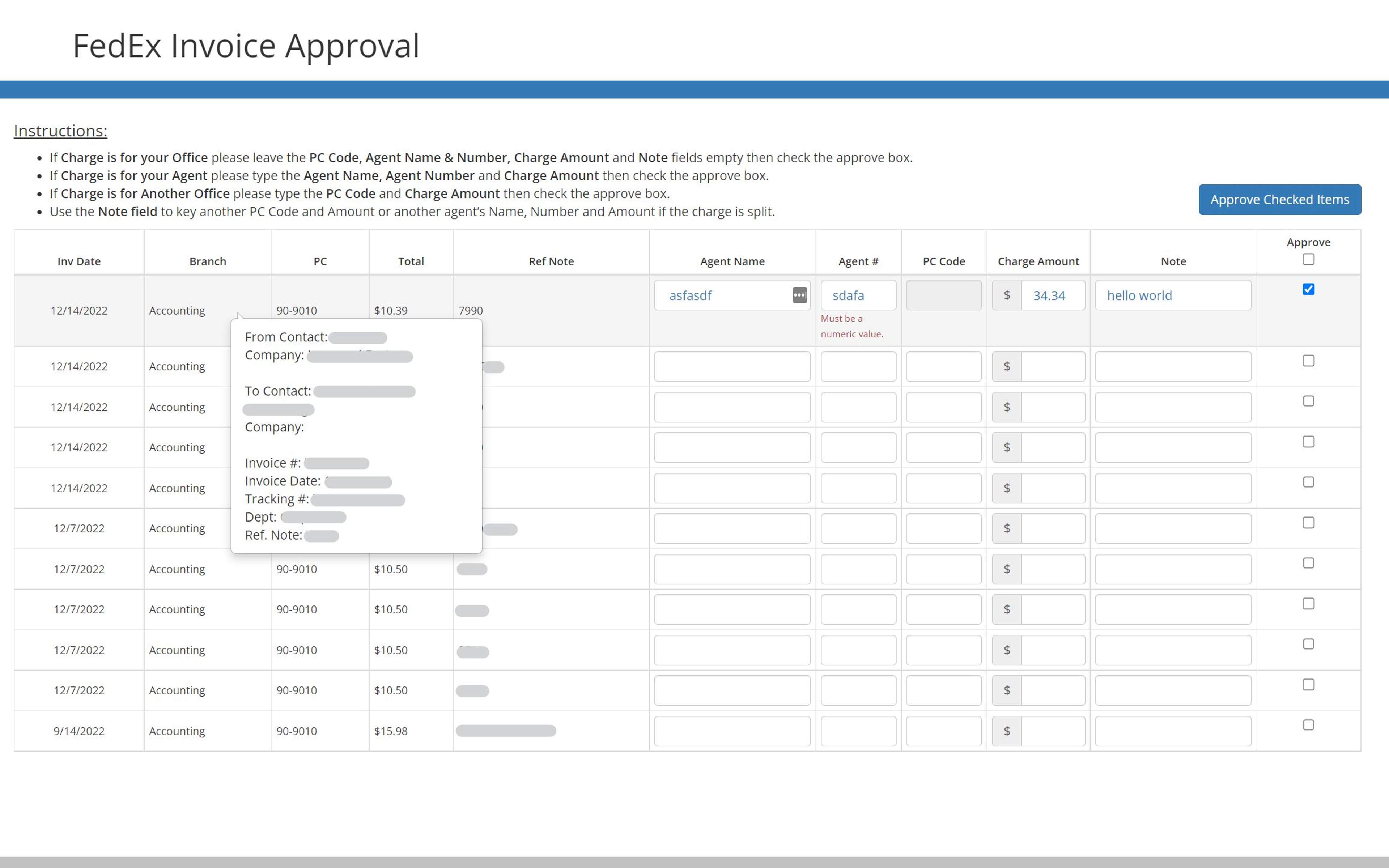The width and height of the screenshot is (1389, 868).
Task: Click the Charge Amount column header
Action: point(1038,261)
